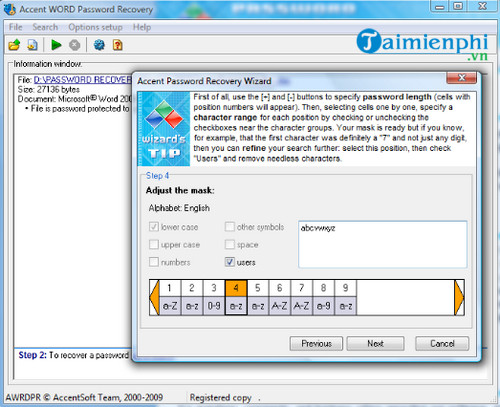Click the document page toolbar icon

click(32, 45)
